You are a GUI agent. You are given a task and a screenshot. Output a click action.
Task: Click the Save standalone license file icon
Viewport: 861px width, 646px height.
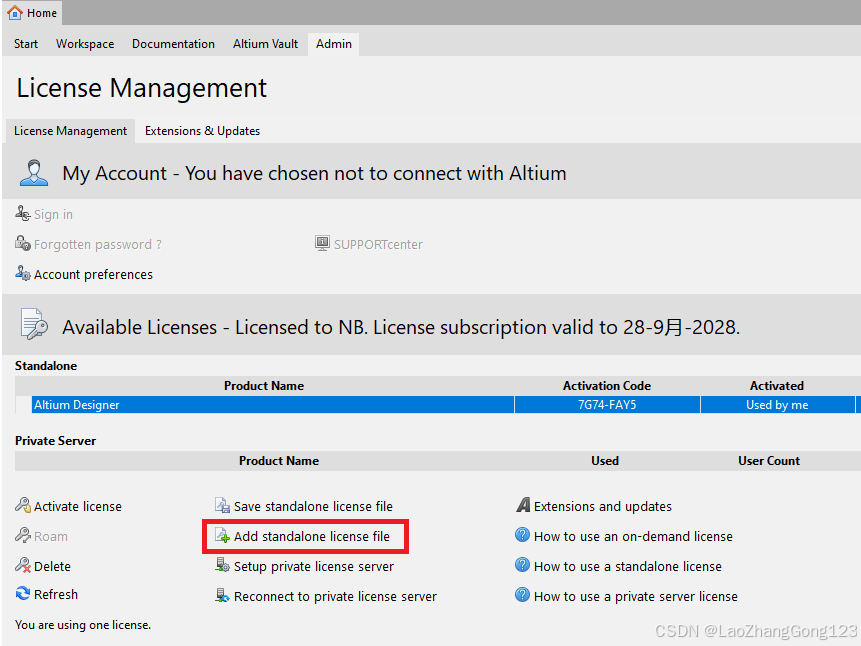[x=222, y=505]
